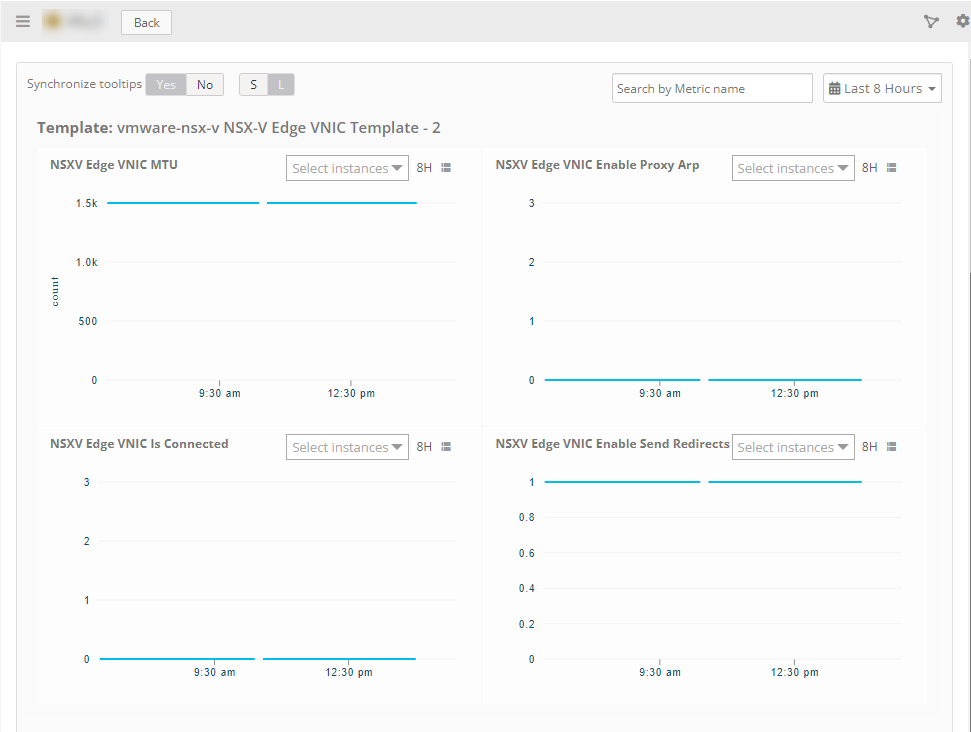The image size is (971, 732).
Task: Click the calendar icon in time range selector
Action: tap(836, 88)
